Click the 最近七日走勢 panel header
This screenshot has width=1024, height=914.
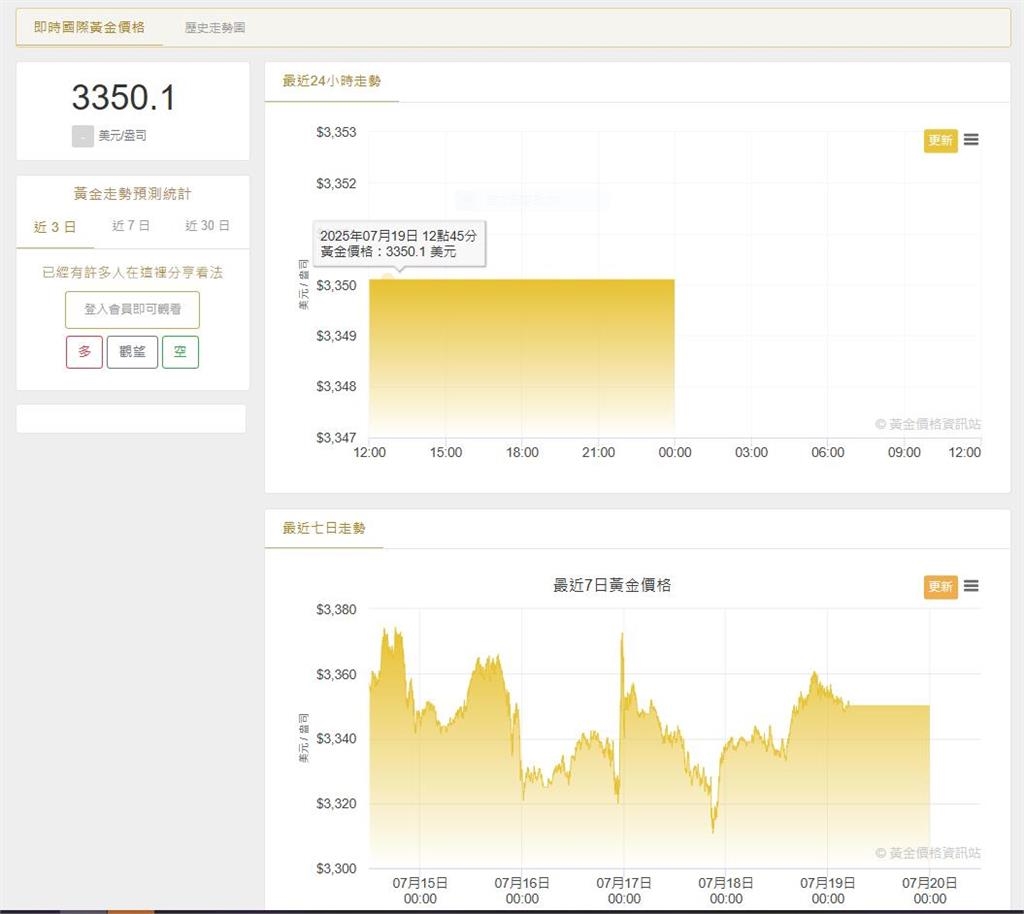[x=324, y=527]
